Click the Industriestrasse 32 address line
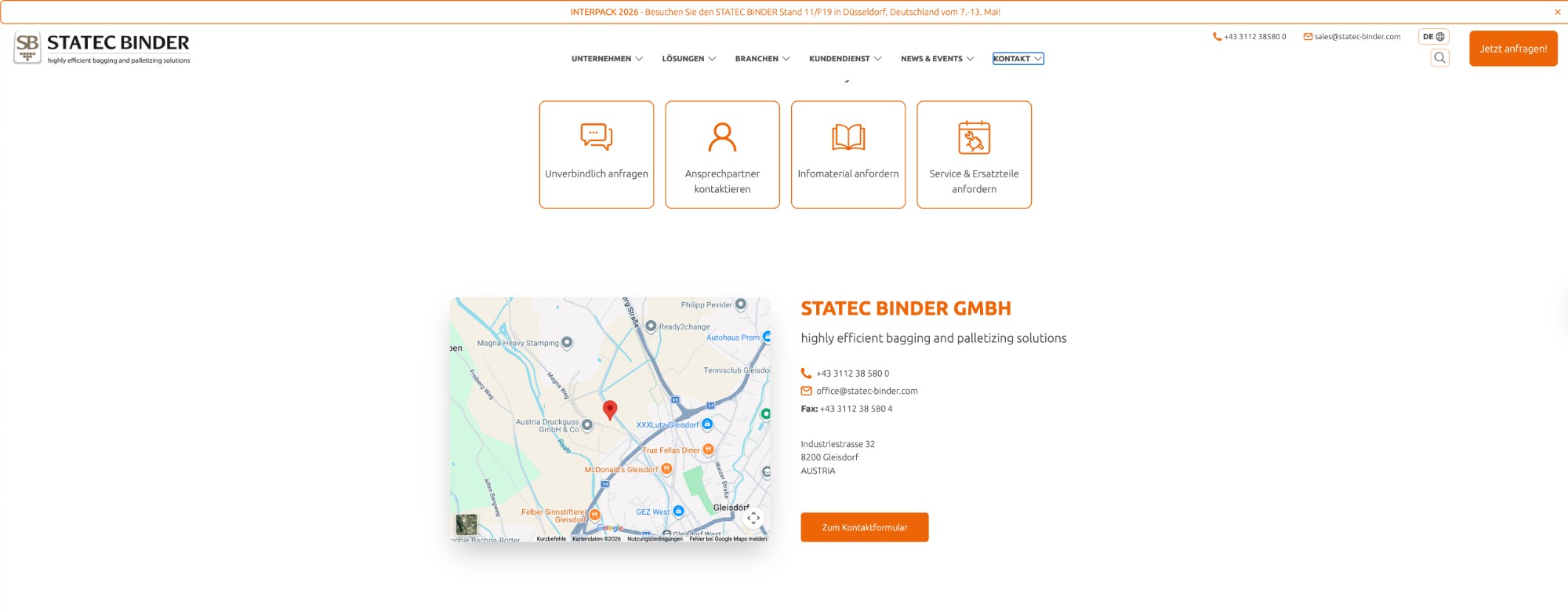Screen dimensions: 1568x612 pyautogui.click(x=837, y=444)
